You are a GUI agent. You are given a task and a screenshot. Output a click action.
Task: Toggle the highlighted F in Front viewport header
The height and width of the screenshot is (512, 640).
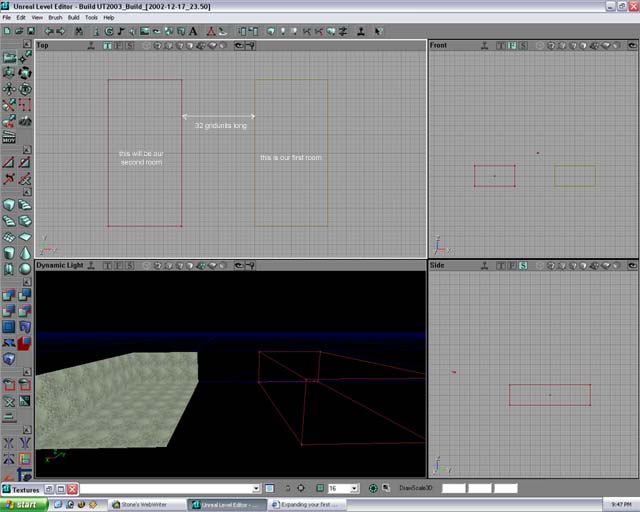(x=512, y=46)
